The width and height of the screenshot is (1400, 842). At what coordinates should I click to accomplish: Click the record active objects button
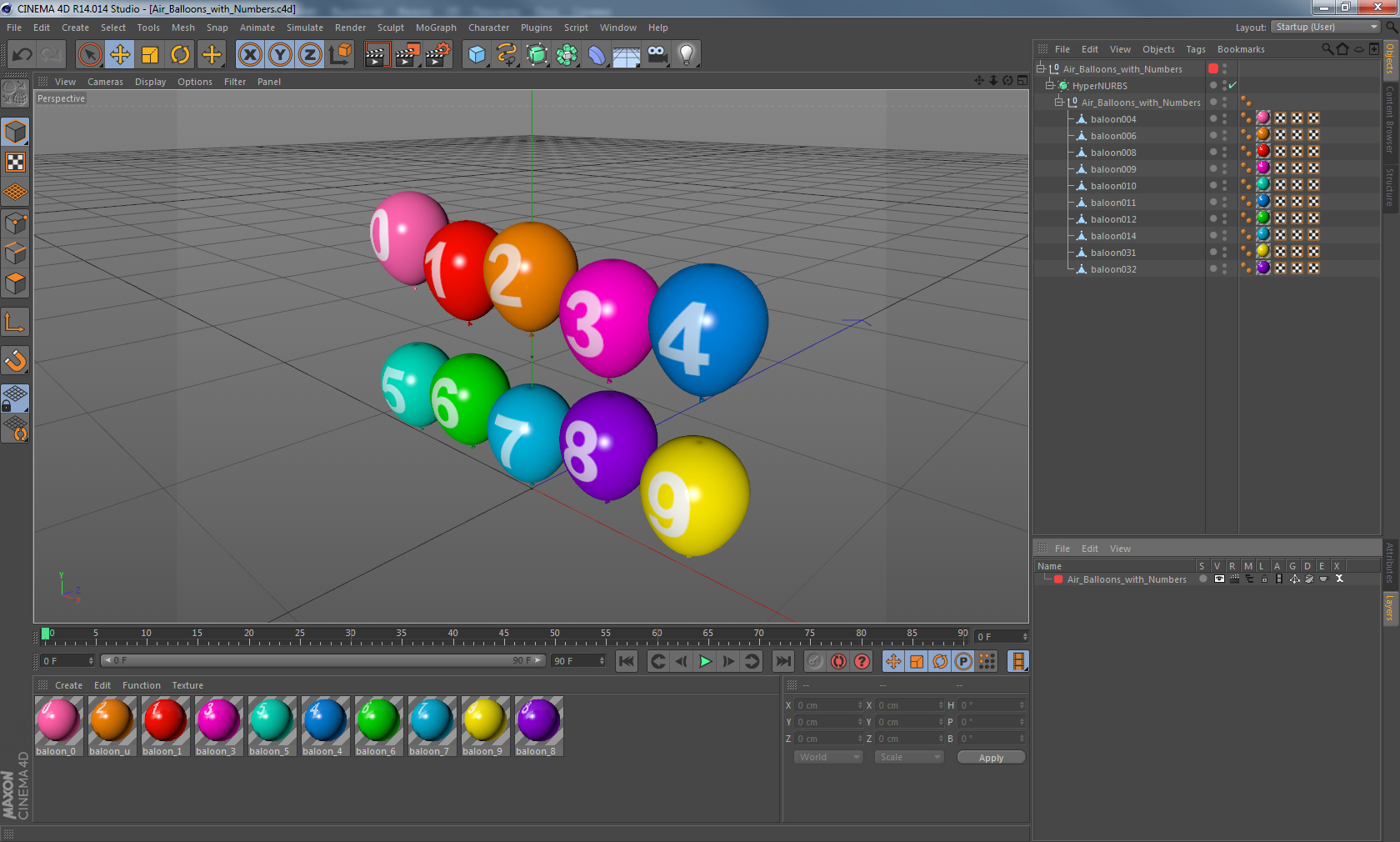coord(815,661)
